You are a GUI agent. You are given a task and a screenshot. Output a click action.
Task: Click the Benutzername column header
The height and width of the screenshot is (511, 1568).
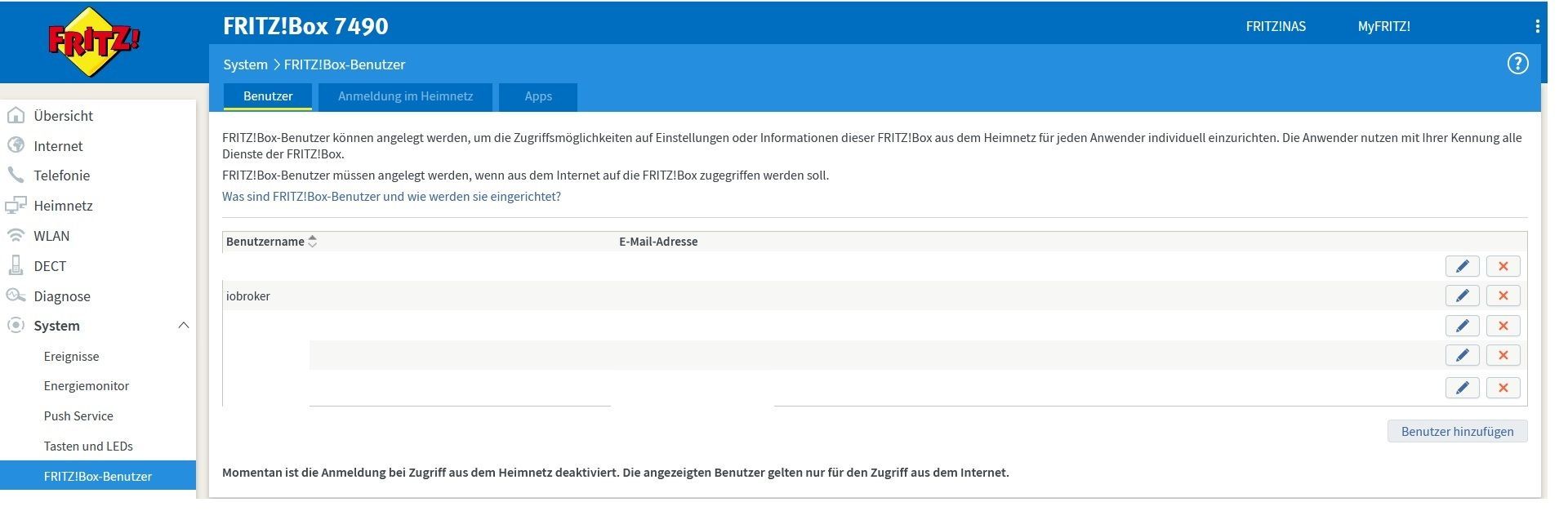[x=265, y=241]
